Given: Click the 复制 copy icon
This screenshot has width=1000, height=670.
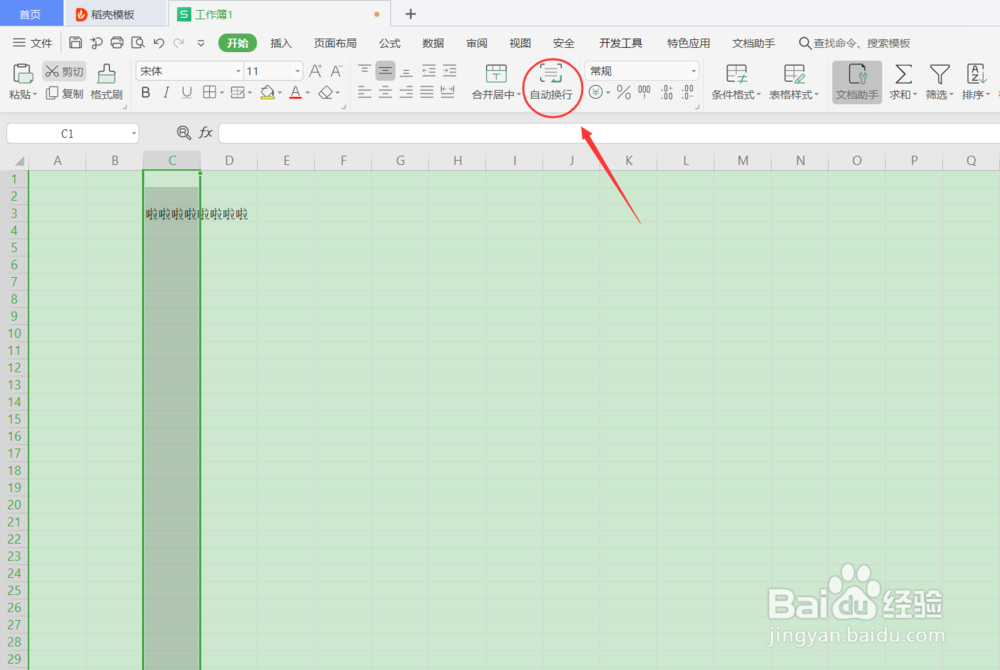Looking at the screenshot, I should click(63, 93).
